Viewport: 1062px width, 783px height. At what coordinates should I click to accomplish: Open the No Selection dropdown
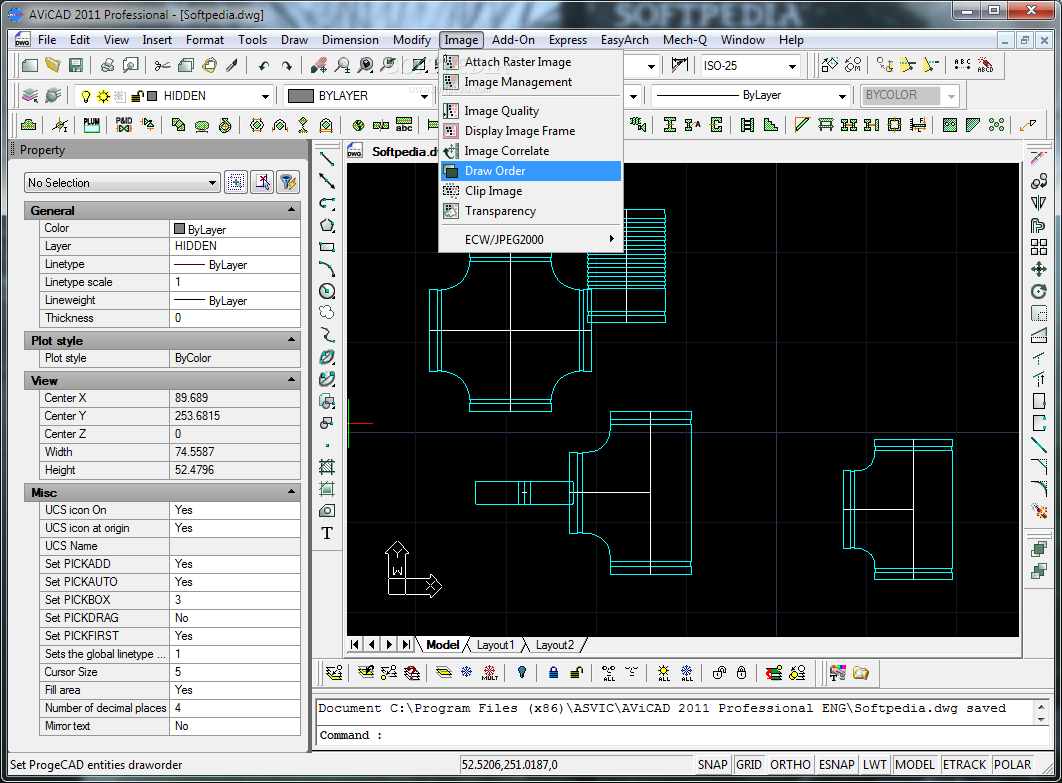[x=213, y=183]
